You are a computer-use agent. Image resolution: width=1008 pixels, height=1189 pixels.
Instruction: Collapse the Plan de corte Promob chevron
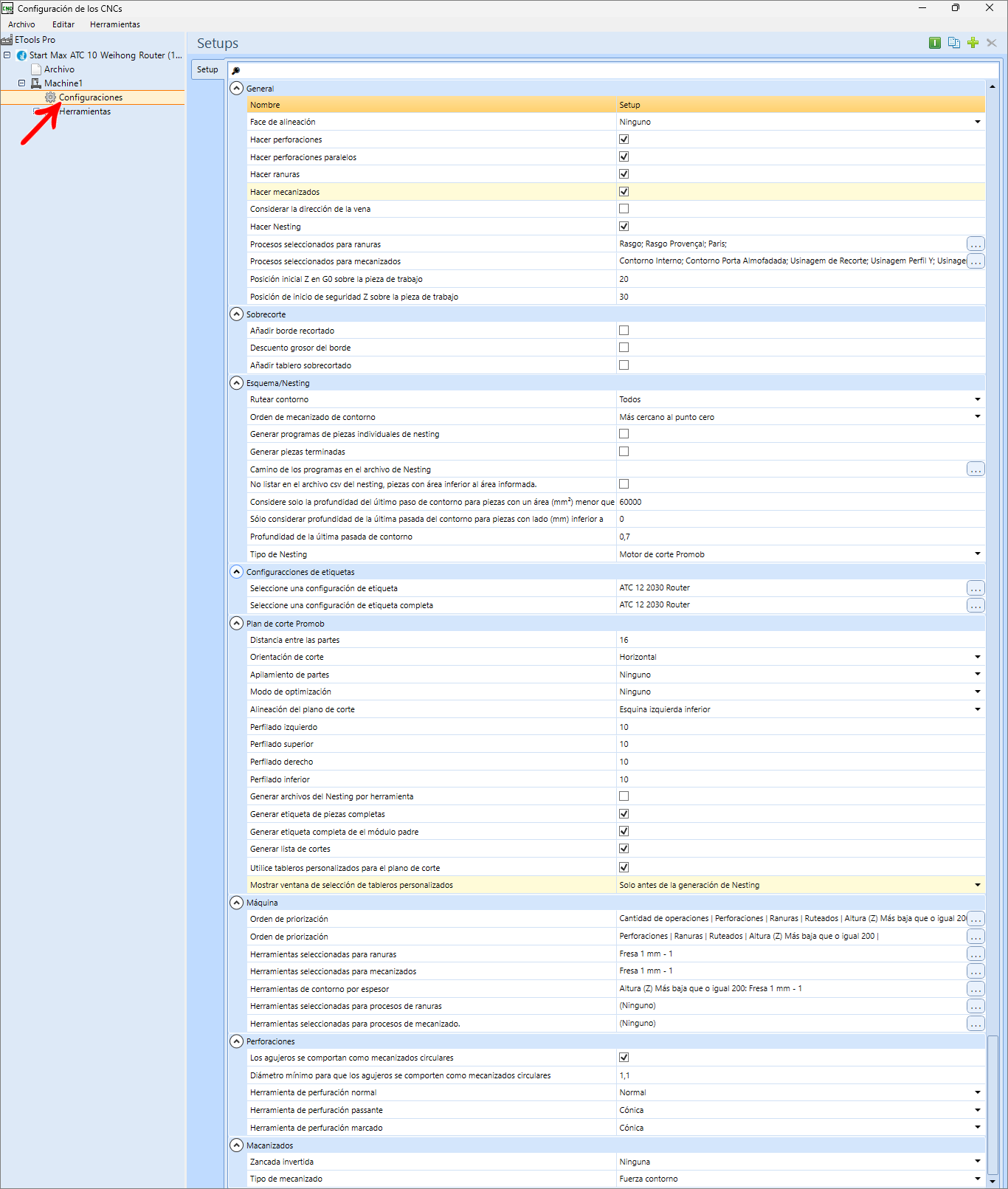click(236, 623)
